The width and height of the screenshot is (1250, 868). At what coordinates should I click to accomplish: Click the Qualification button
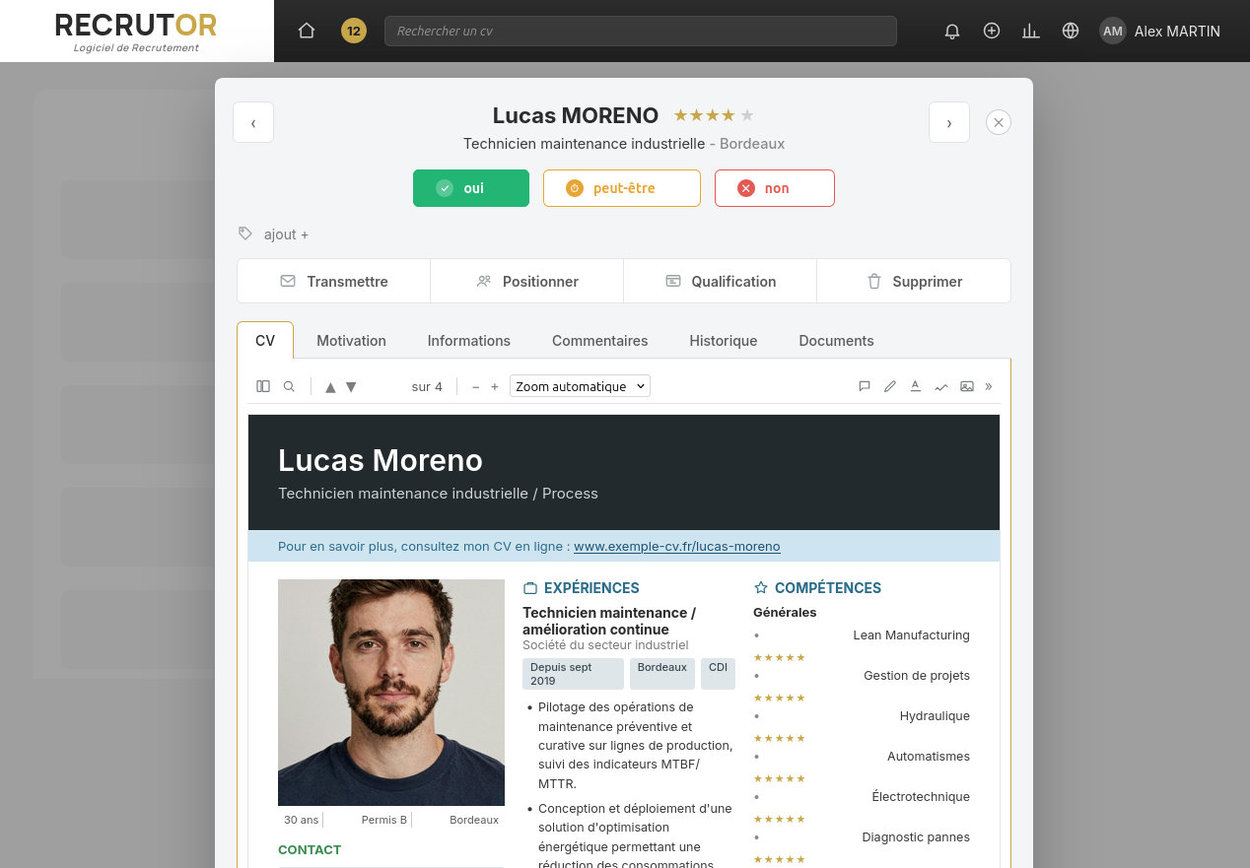pyautogui.click(x=720, y=281)
